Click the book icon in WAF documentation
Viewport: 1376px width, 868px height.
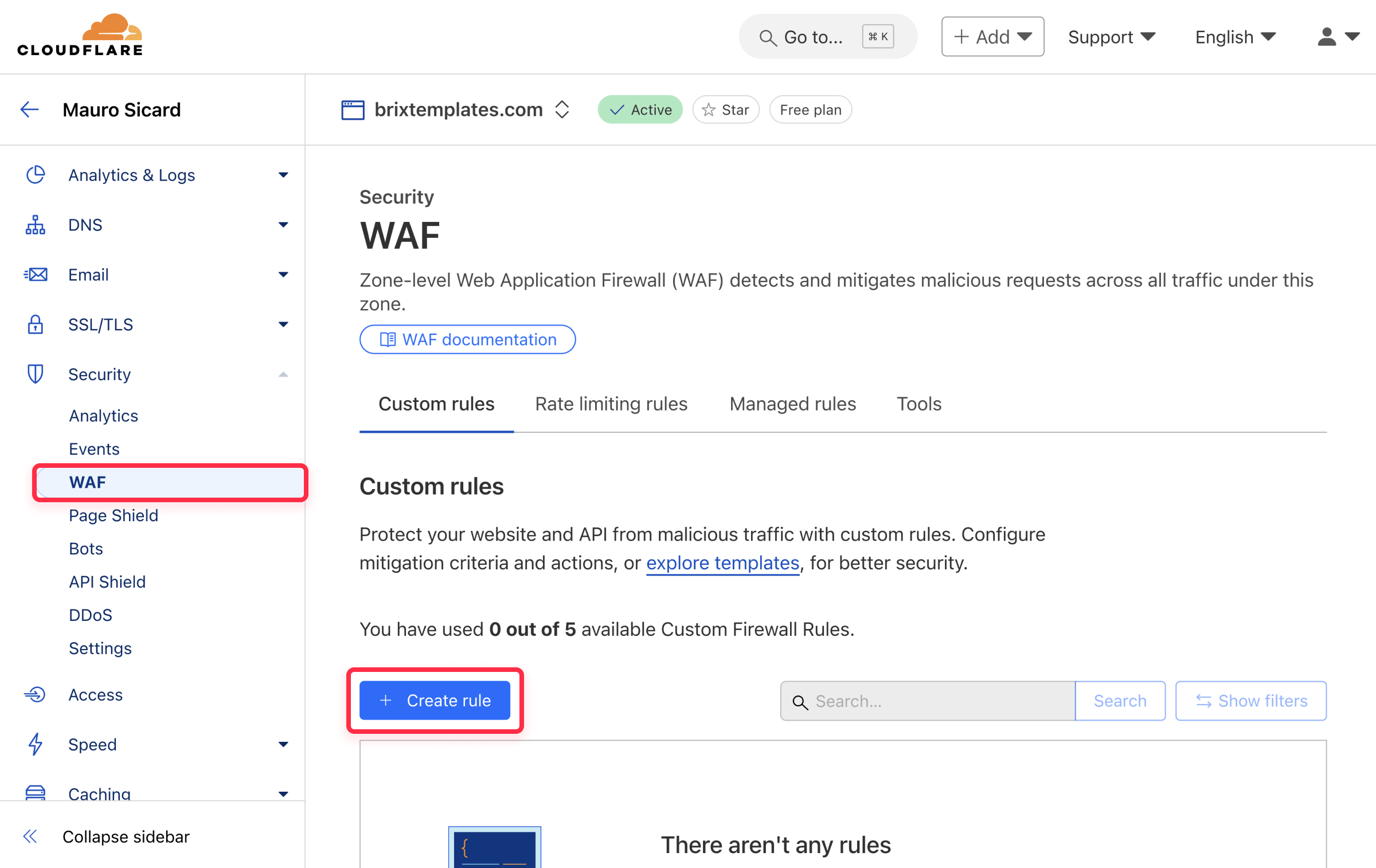(x=388, y=339)
